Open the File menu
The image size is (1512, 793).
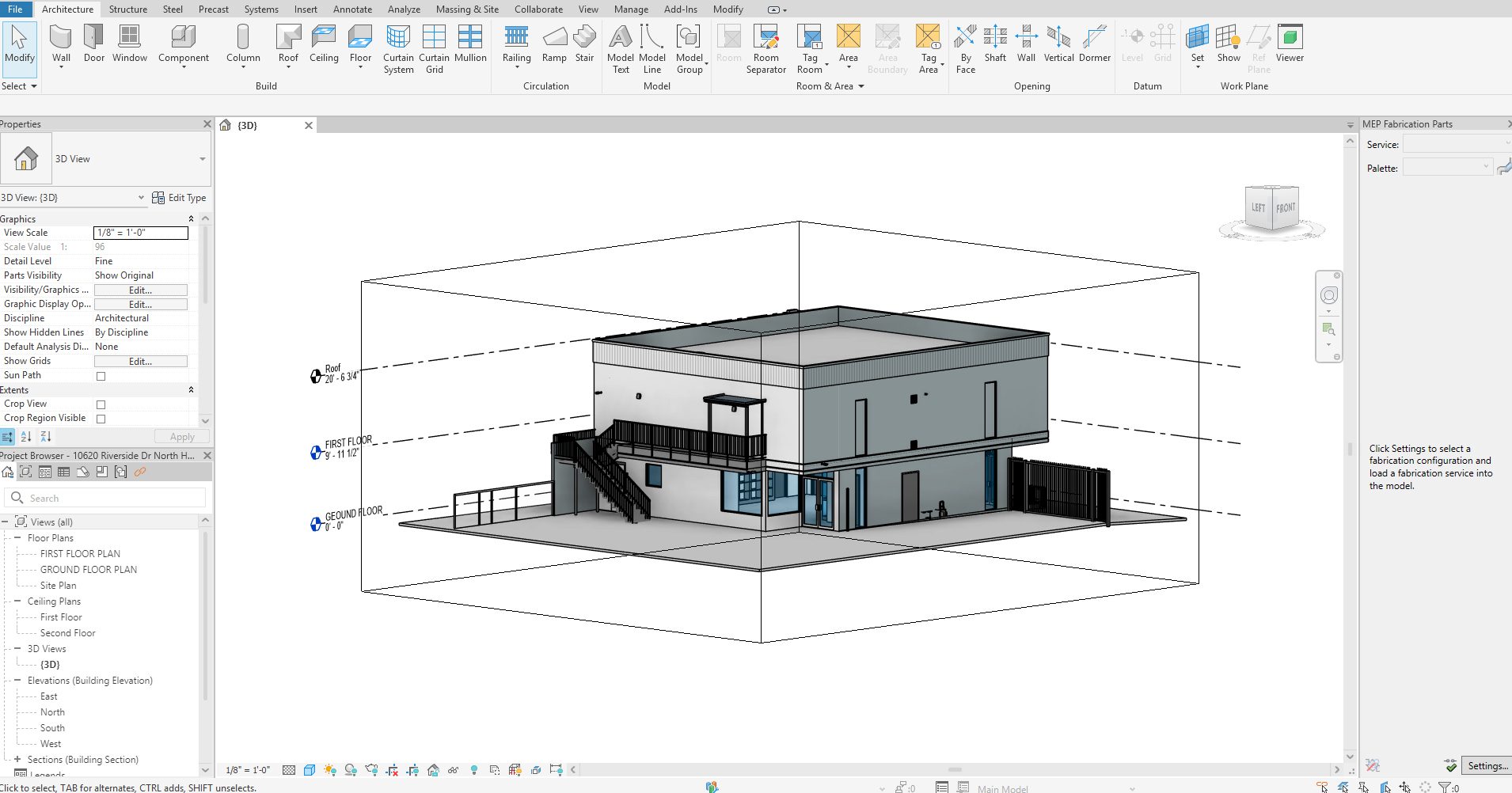click(x=14, y=9)
